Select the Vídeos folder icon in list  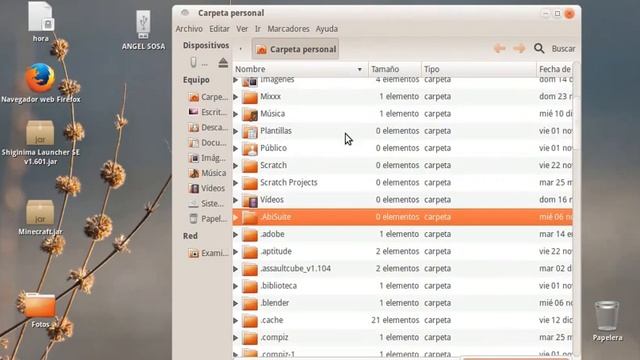coord(250,200)
